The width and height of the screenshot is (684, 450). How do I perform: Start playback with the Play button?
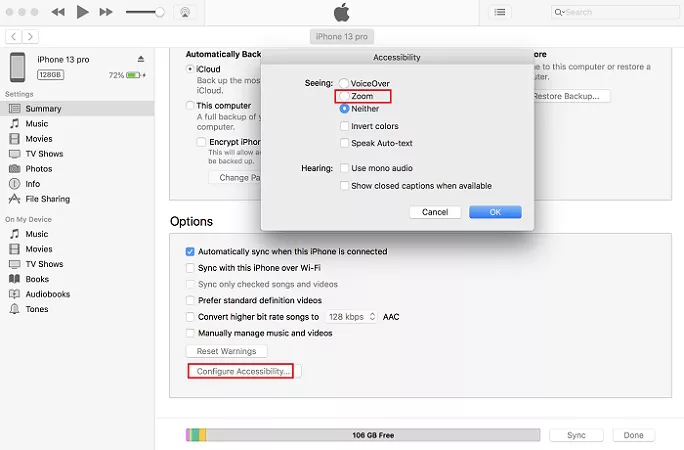[82, 12]
